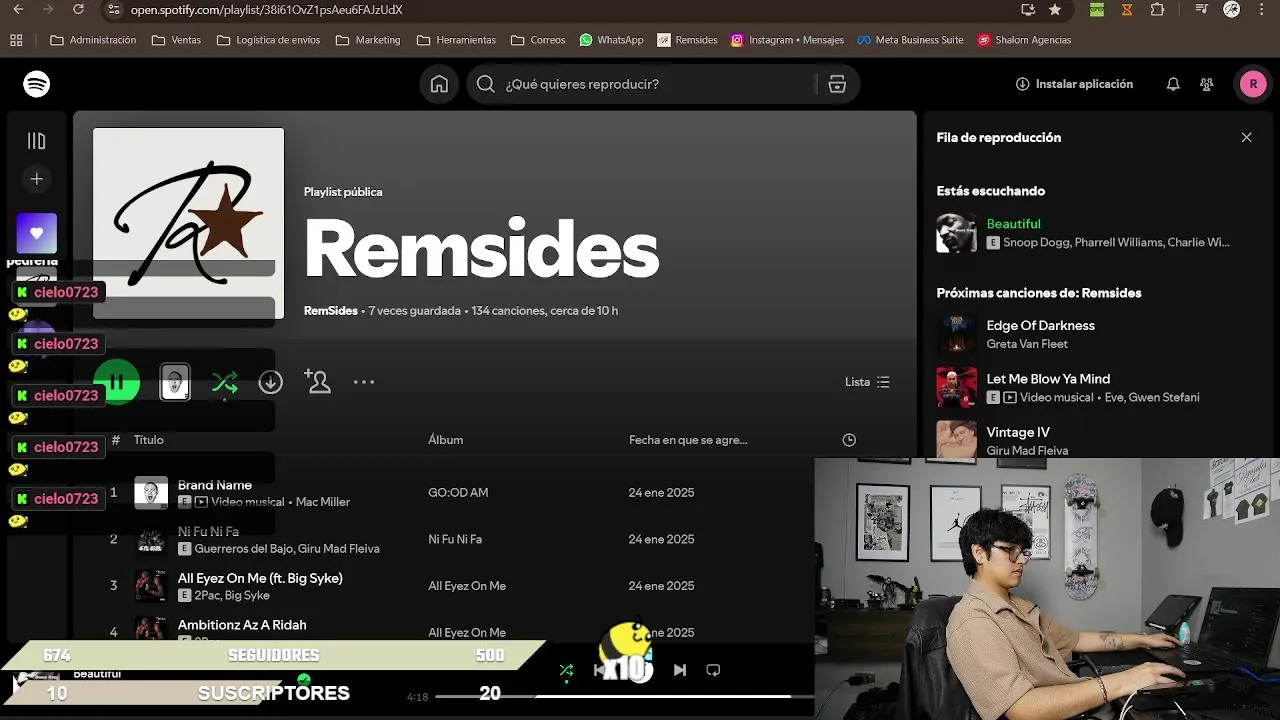1280x720 pixels.
Task: Download the Remsides playlist
Action: 270,382
